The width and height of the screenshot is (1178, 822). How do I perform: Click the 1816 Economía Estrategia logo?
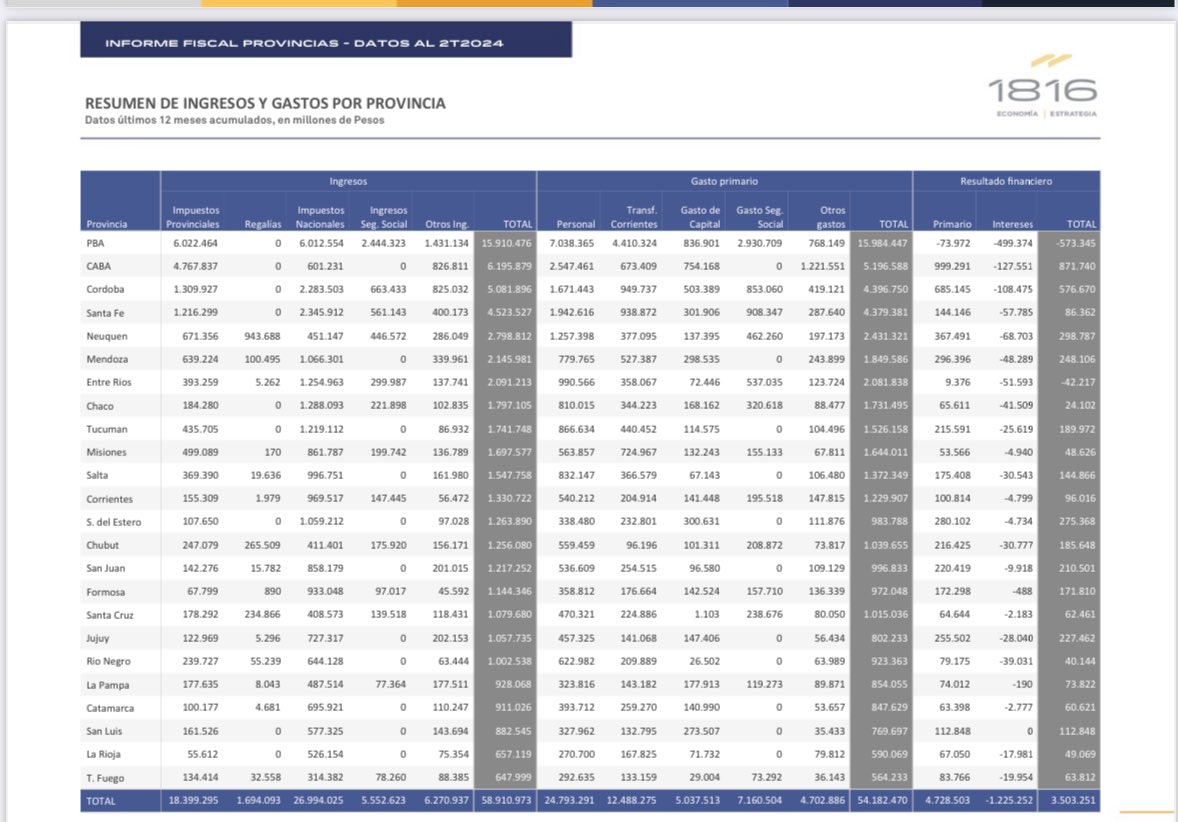coord(1043,86)
